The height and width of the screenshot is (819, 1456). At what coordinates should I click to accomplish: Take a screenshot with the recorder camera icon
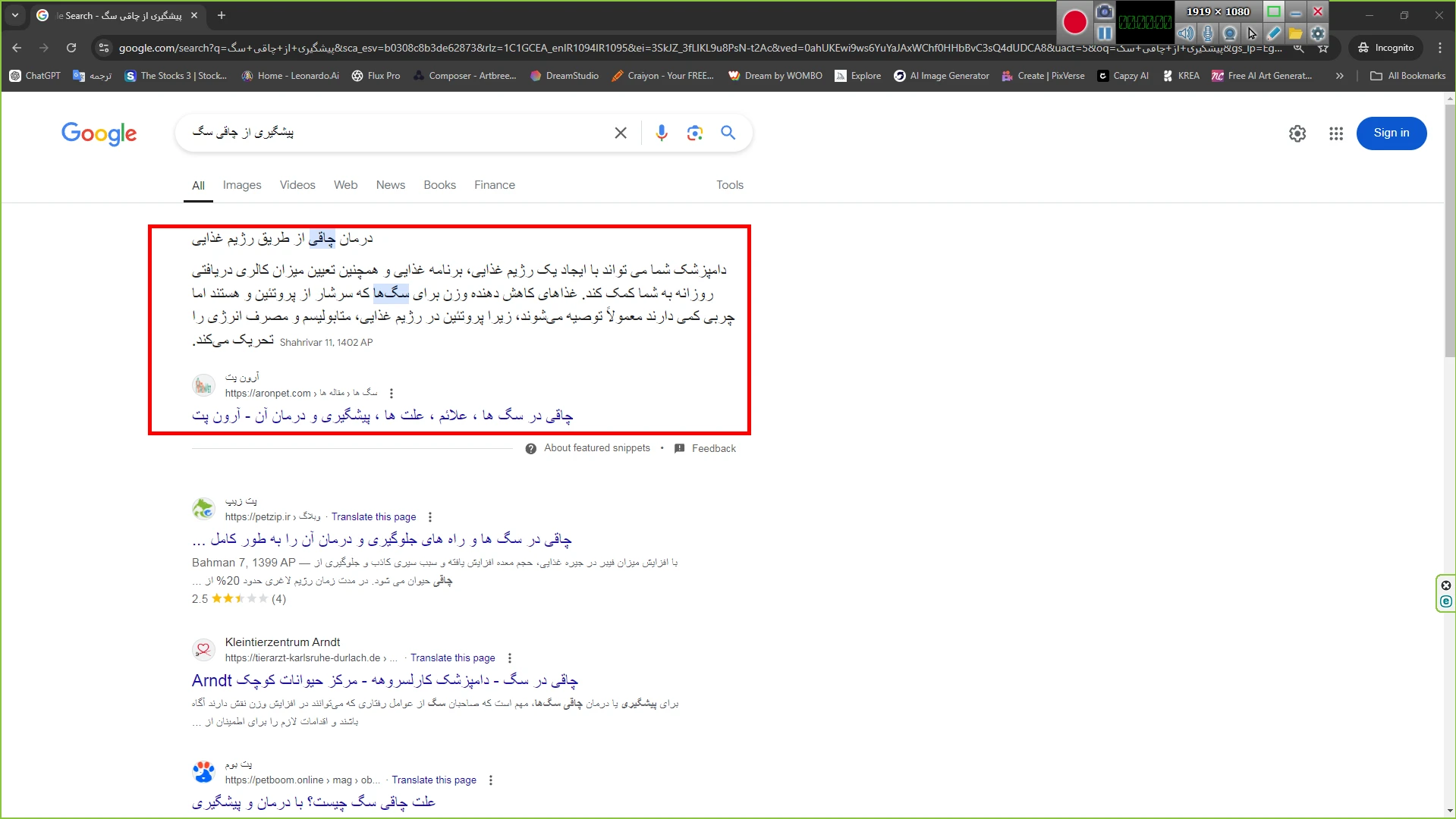pos(1105,12)
